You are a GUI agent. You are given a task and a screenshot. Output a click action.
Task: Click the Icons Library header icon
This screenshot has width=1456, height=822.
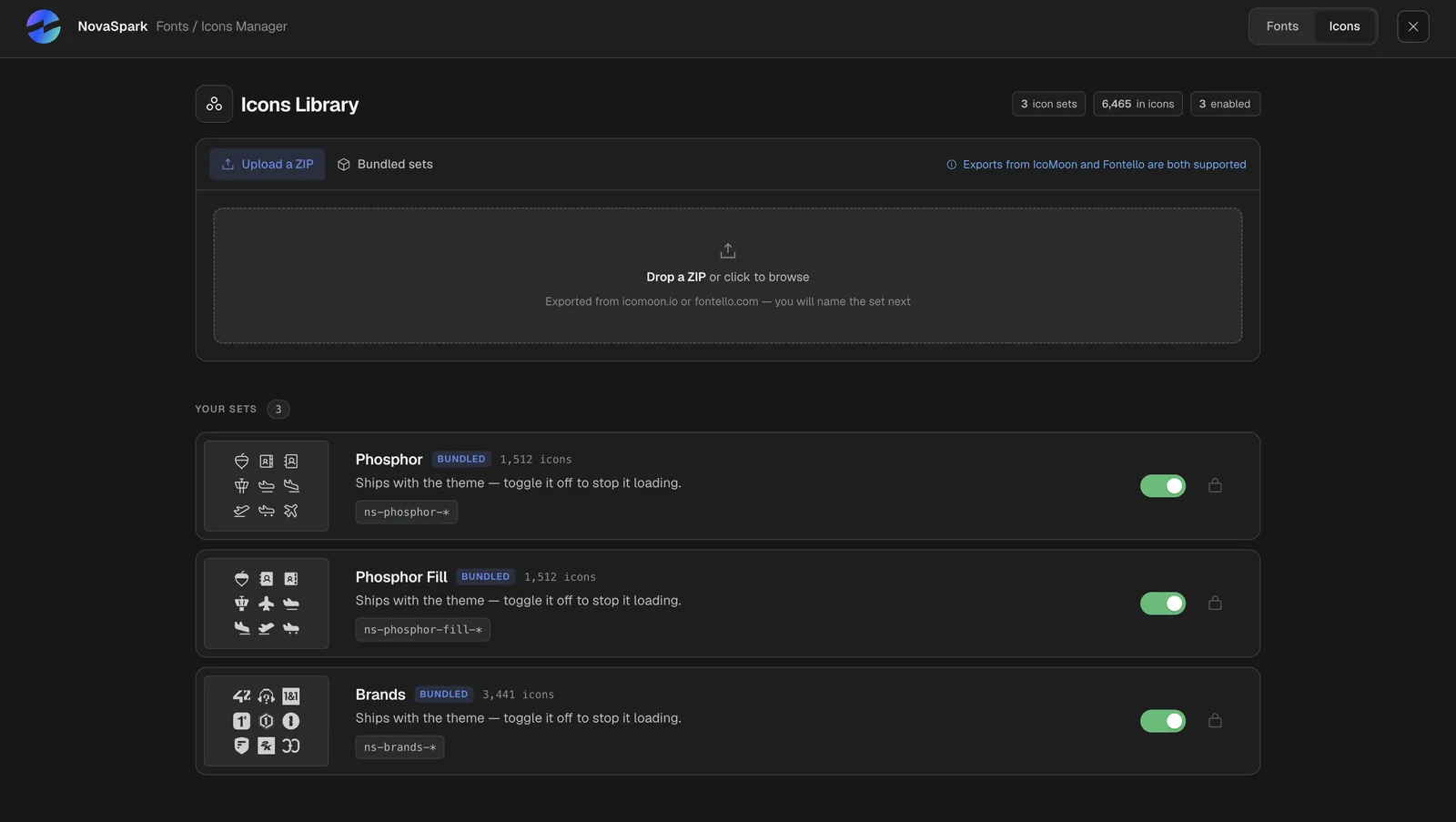214,104
